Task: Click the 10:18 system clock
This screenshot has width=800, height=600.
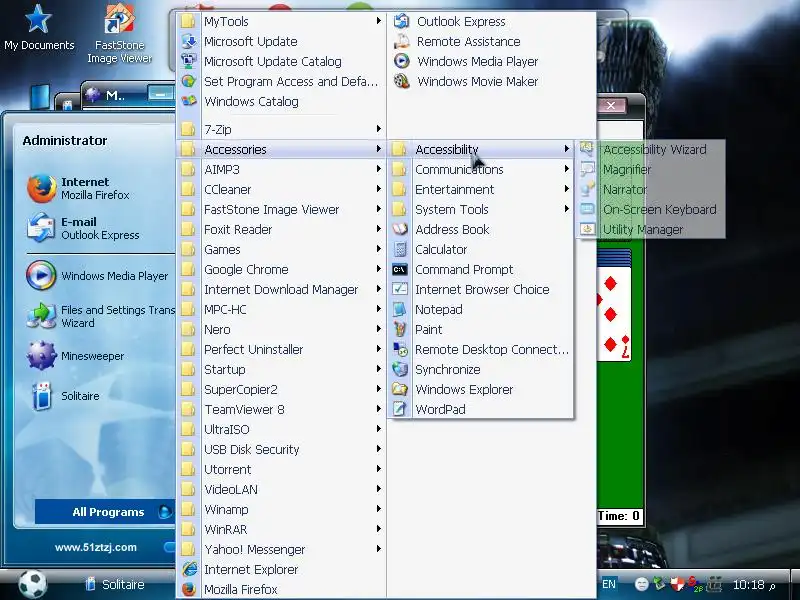Action: click(x=748, y=585)
